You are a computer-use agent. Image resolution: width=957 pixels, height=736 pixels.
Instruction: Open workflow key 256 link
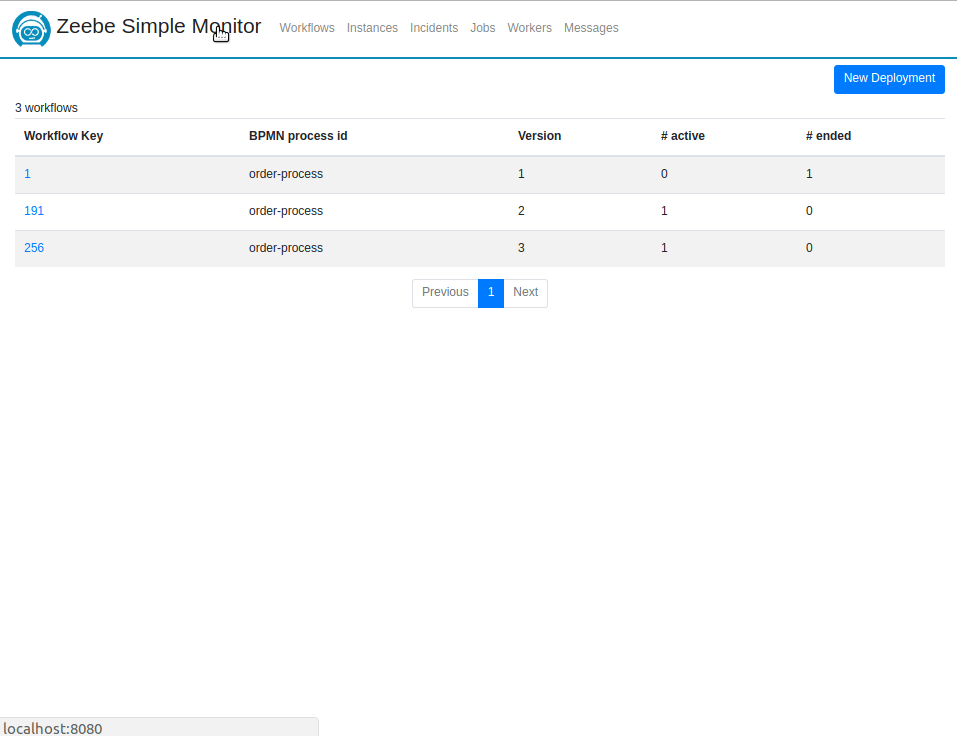(34, 248)
